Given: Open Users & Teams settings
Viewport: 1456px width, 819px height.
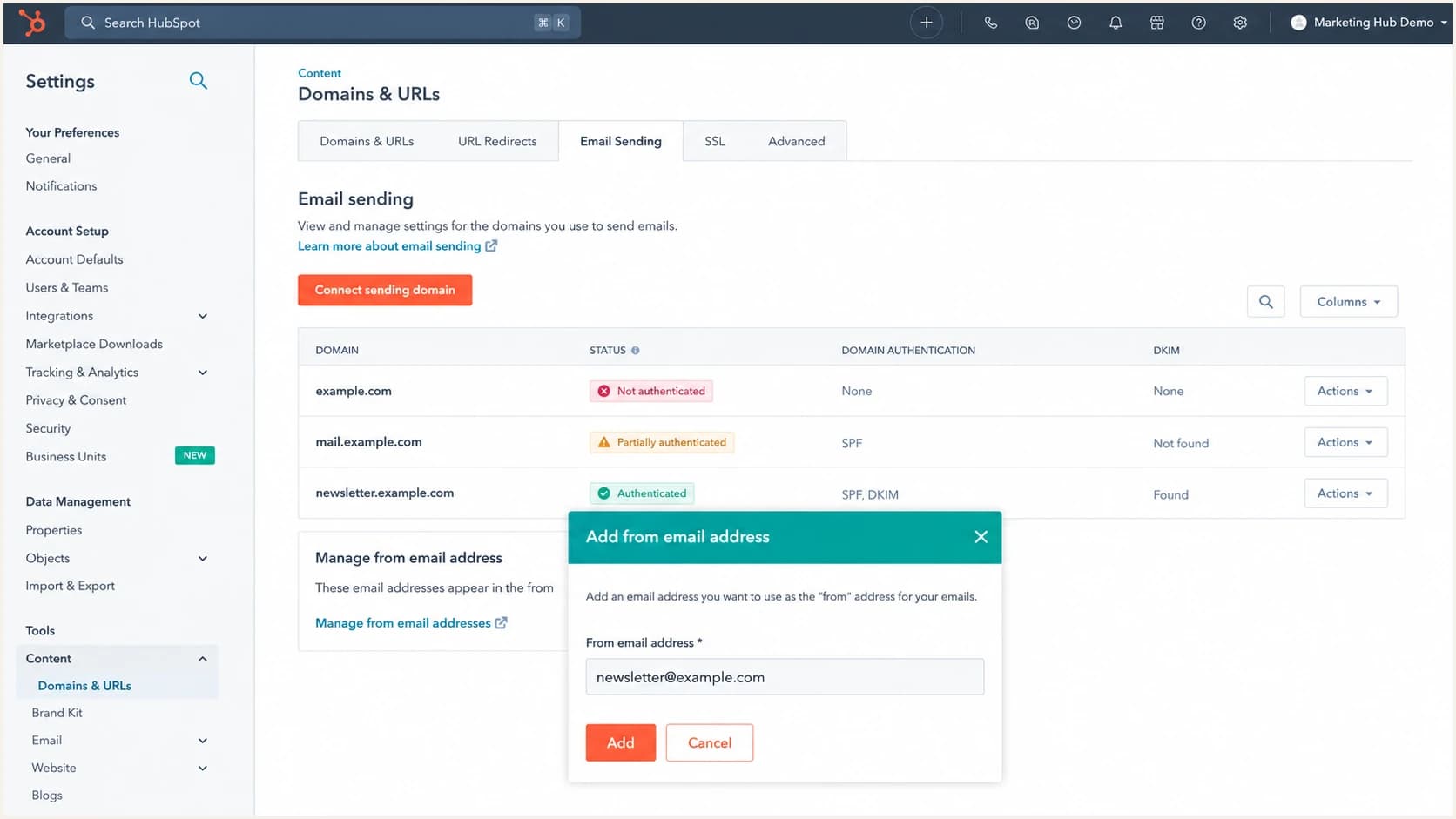Looking at the screenshot, I should (67, 288).
